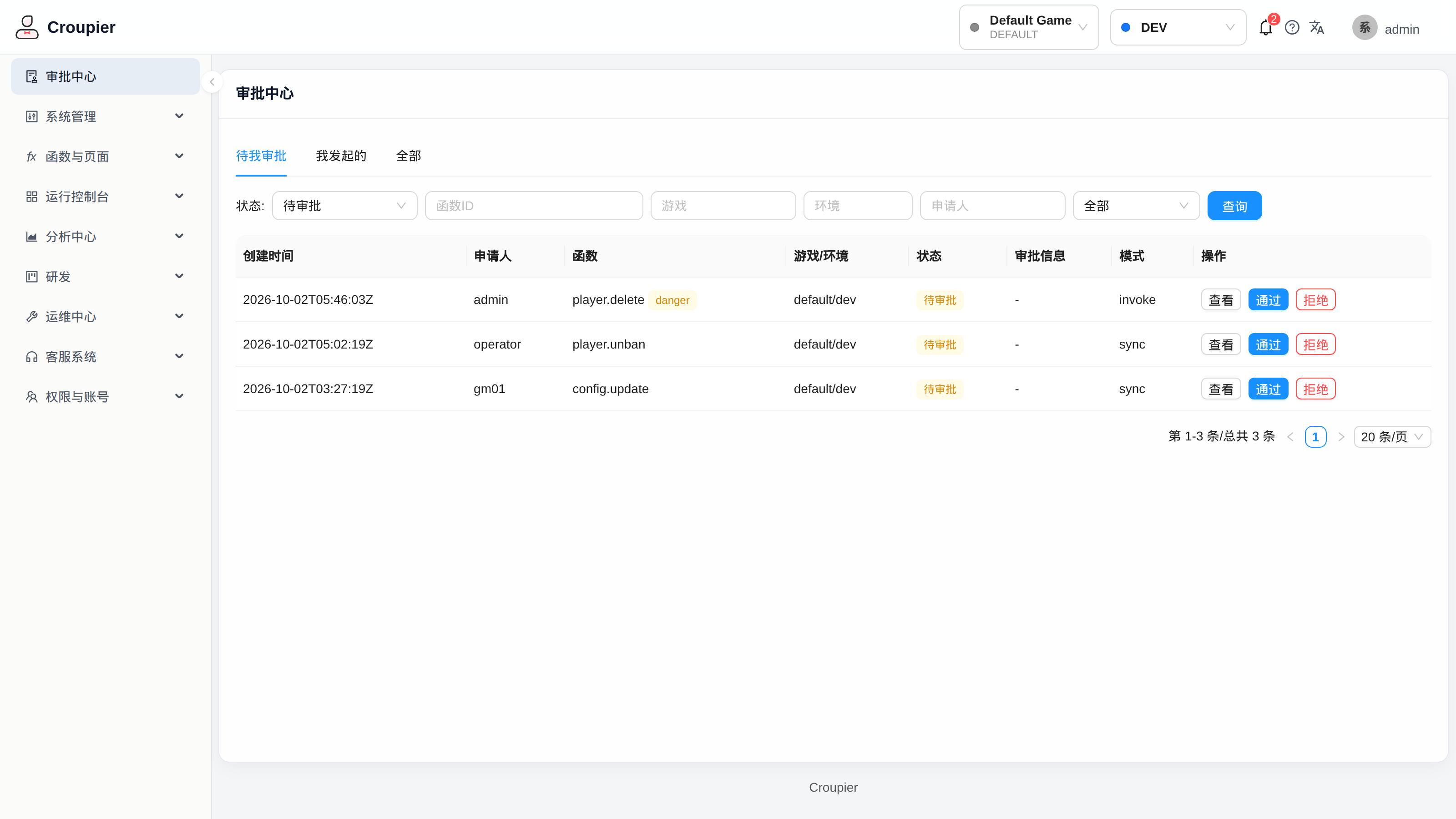
Task: Expand the 函数与页面 menu chevron
Action: click(x=179, y=157)
